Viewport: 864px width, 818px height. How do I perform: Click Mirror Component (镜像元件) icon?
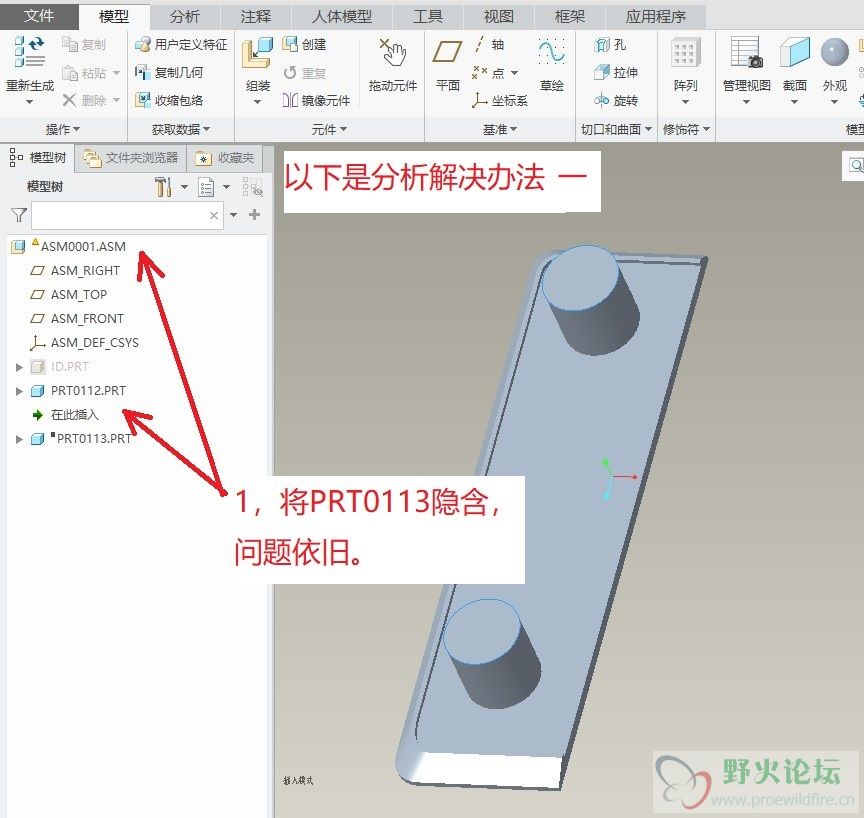pyautogui.click(x=290, y=100)
